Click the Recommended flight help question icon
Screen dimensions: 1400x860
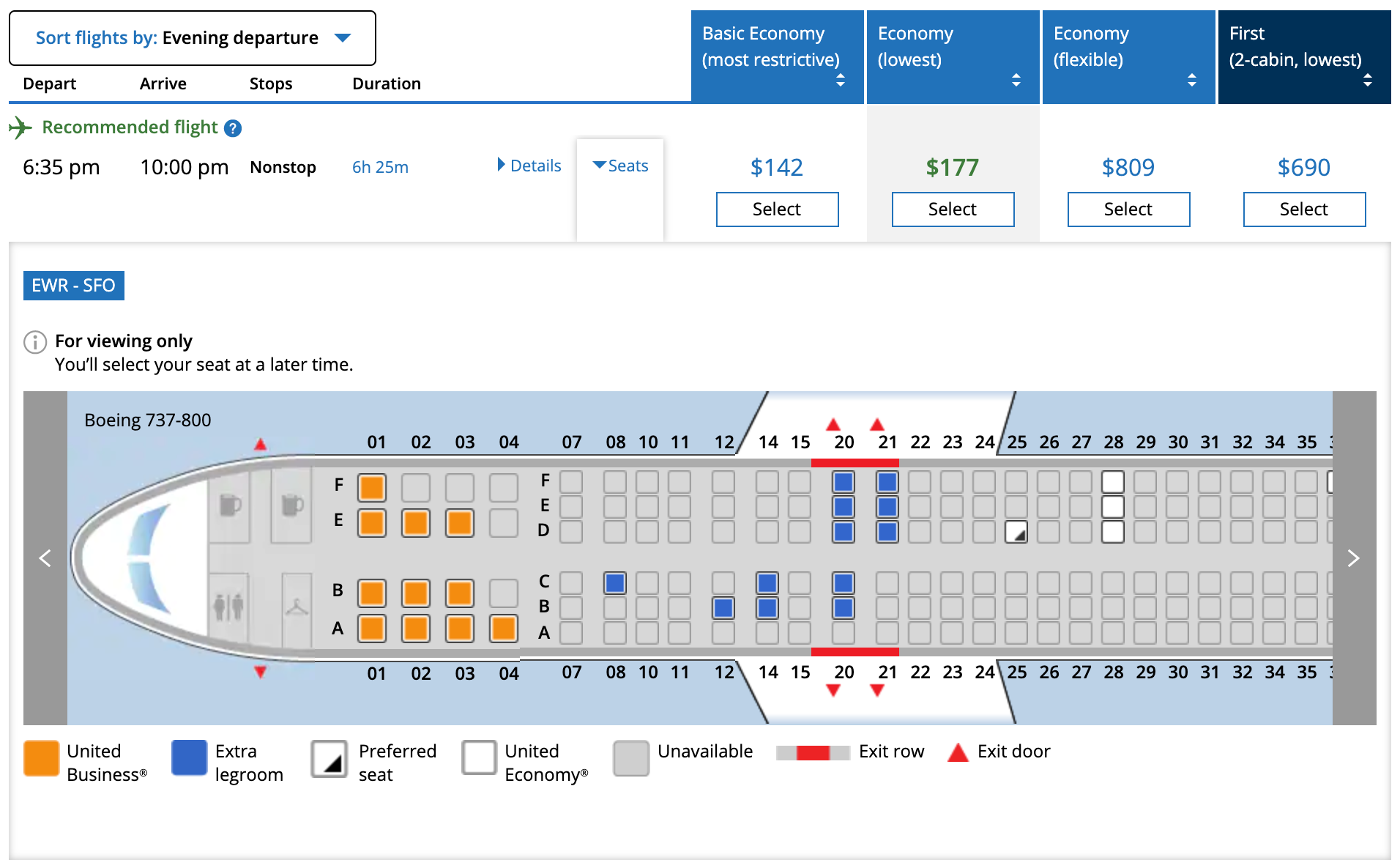click(x=233, y=128)
